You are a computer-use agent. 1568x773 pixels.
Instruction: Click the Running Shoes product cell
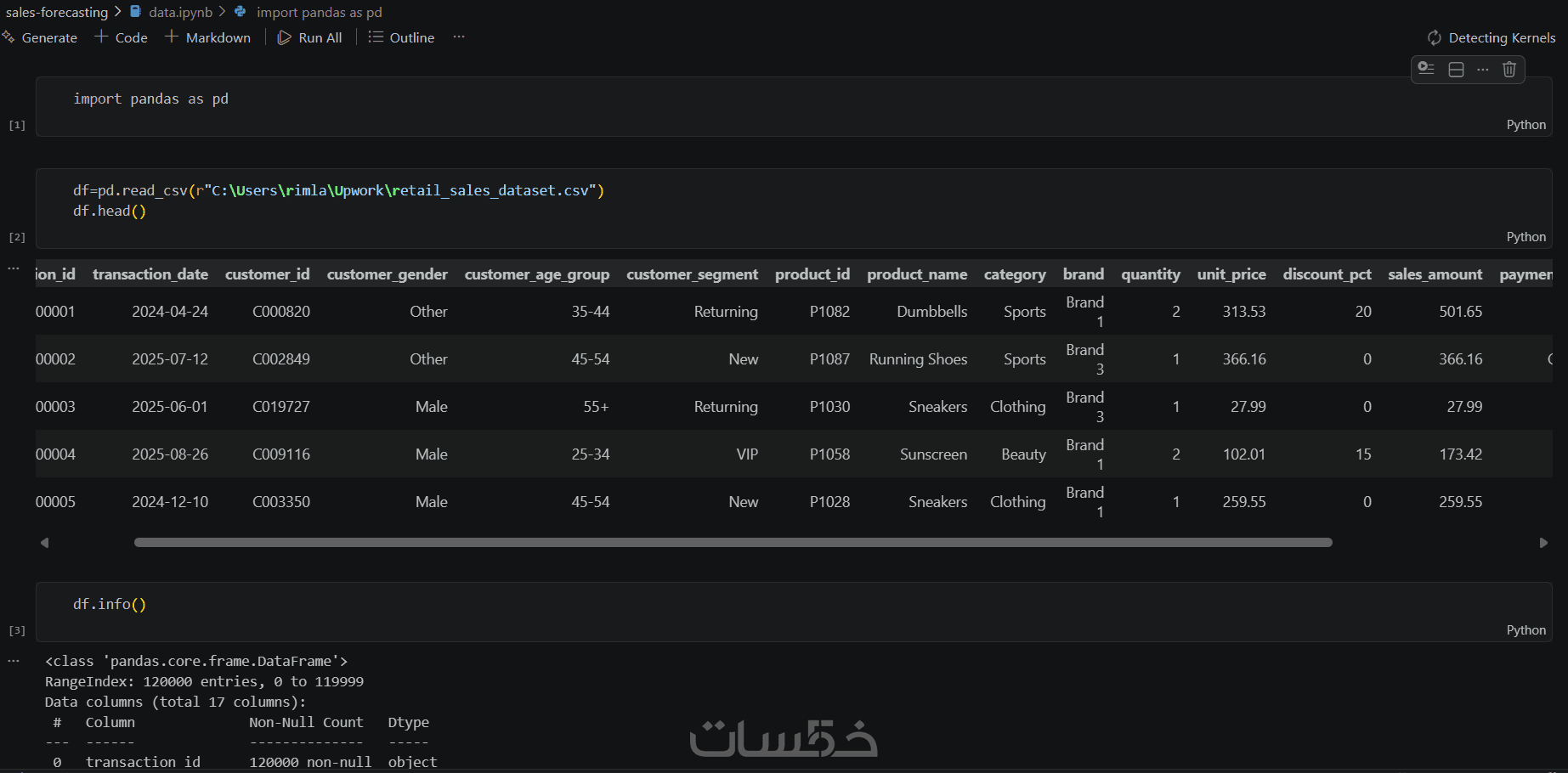click(x=919, y=359)
